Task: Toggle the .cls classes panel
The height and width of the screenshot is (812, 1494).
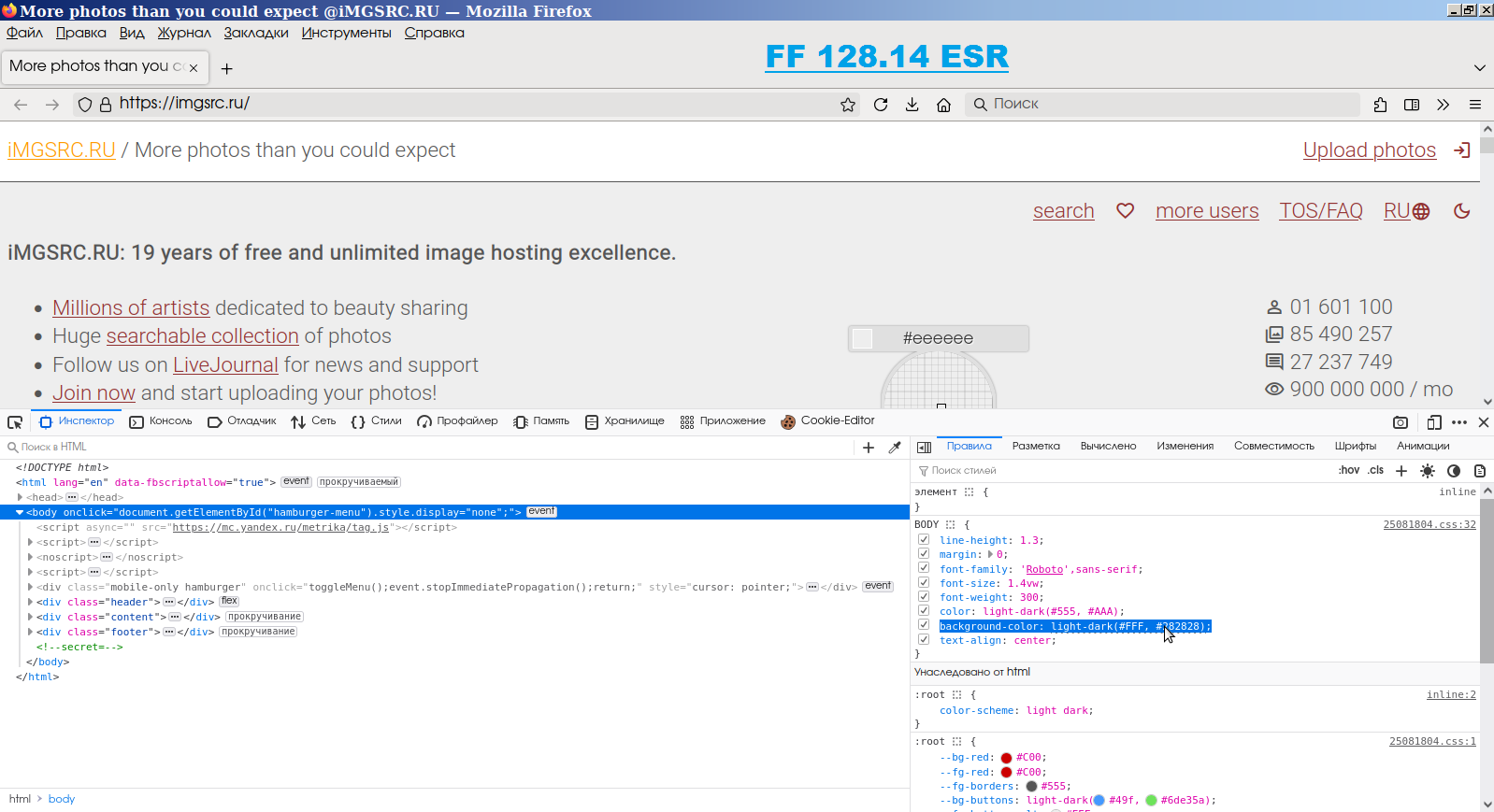Action: click(1375, 470)
